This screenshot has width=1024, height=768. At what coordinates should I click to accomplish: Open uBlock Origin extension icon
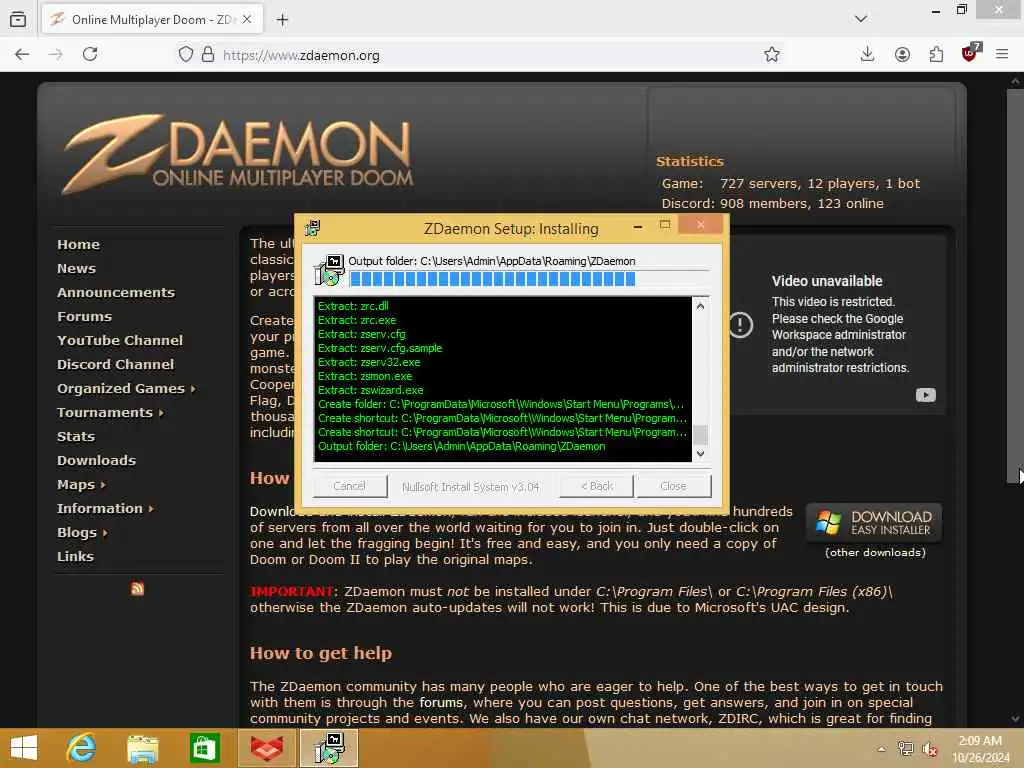pos(970,53)
